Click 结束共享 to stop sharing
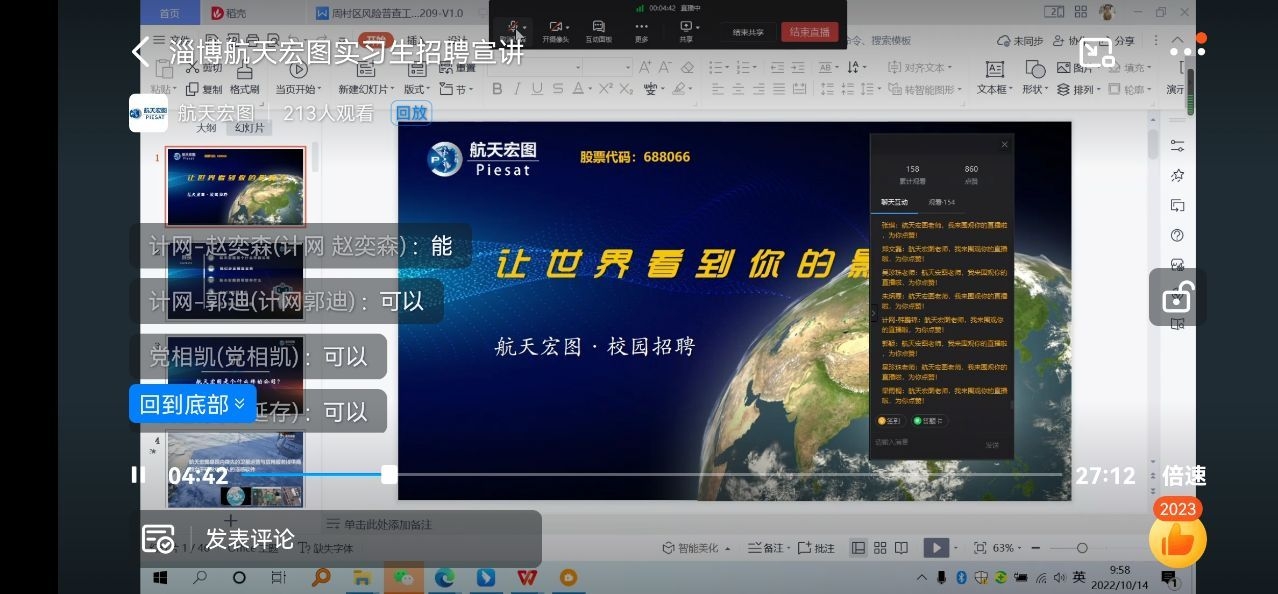 pyautogui.click(x=747, y=32)
